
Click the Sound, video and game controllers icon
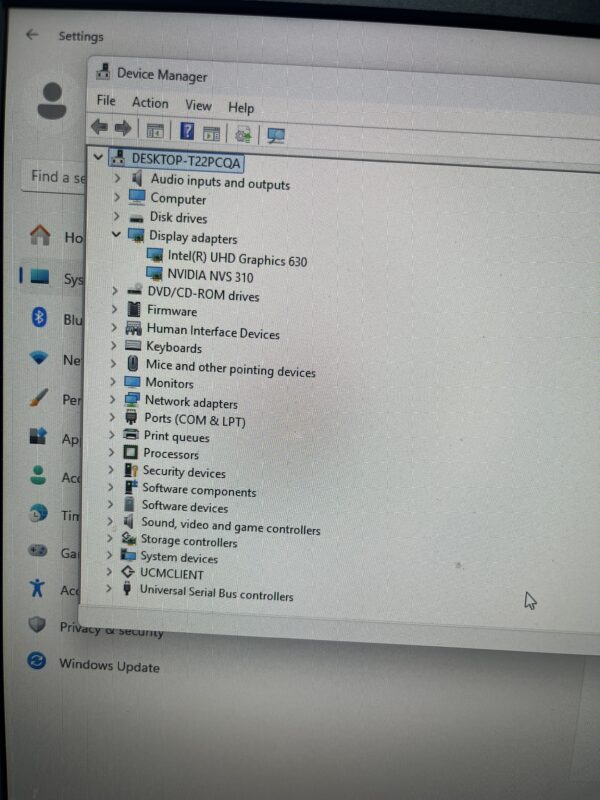coord(129,521)
